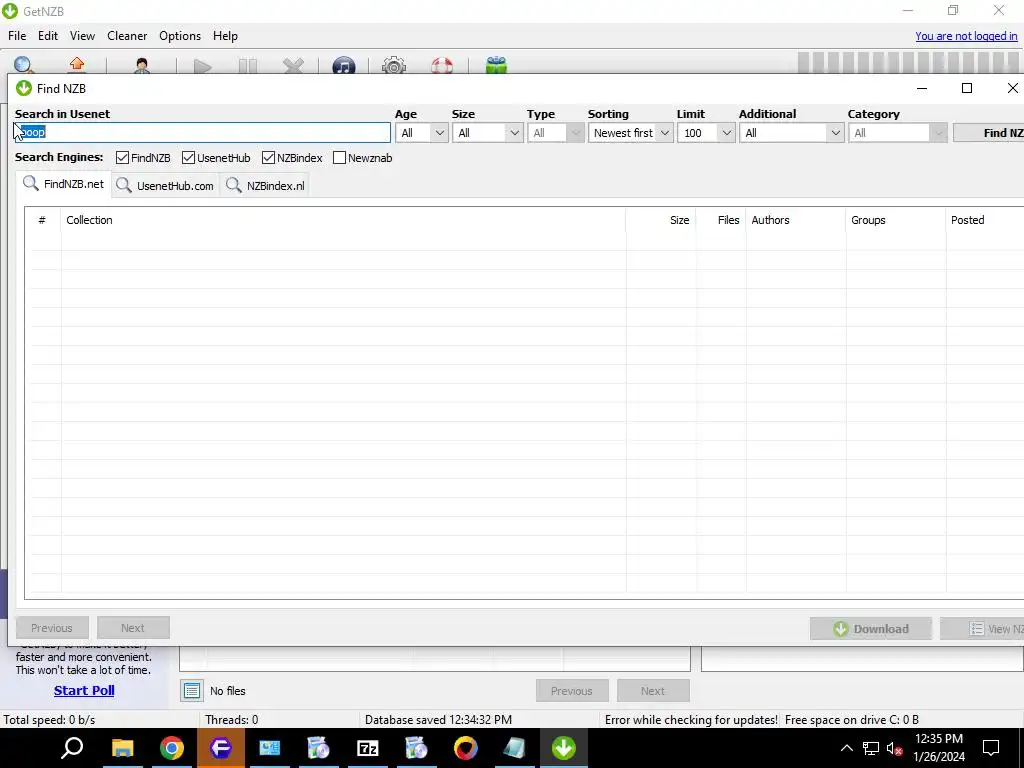Click the Error while checking for updates status
Screen dimensions: 1024x768
pyautogui.click(x=691, y=720)
